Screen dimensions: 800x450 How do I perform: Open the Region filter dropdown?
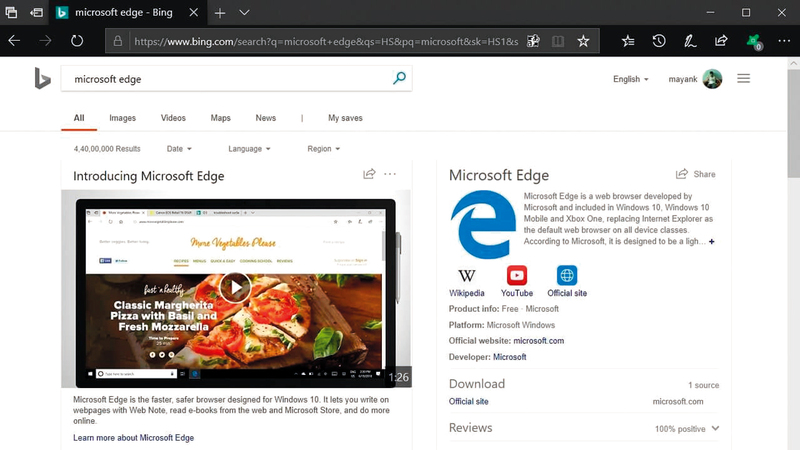point(323,149)
